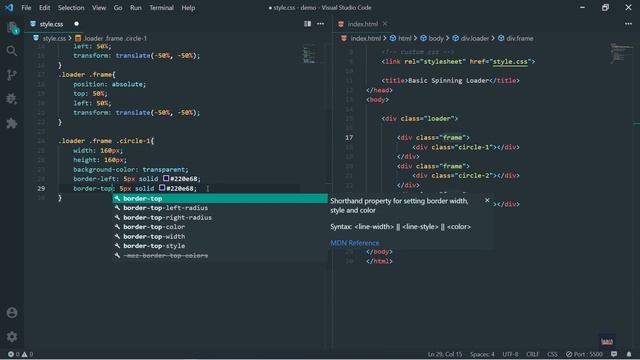Open the Manage gear icon
The image size is (640, 360).
(12, 336)
